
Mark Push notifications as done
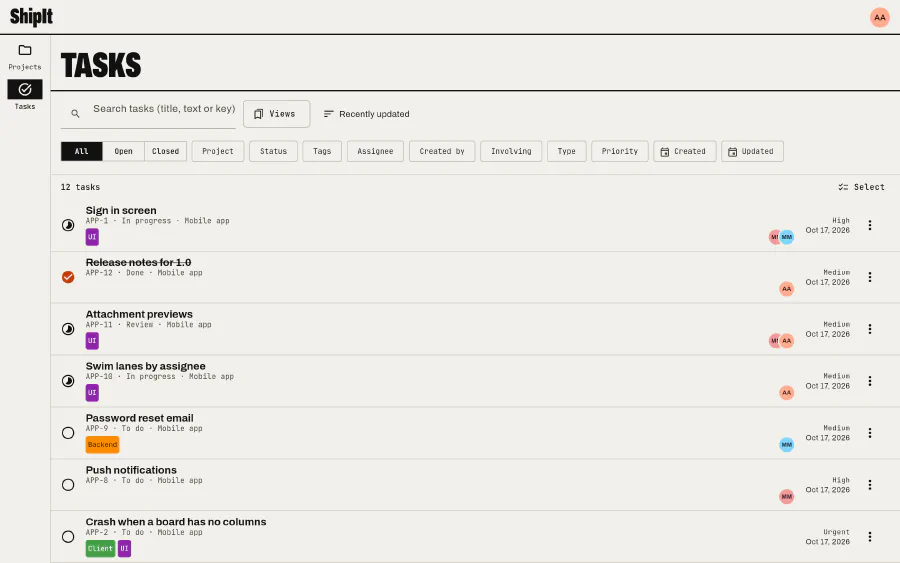pos(68,485)
